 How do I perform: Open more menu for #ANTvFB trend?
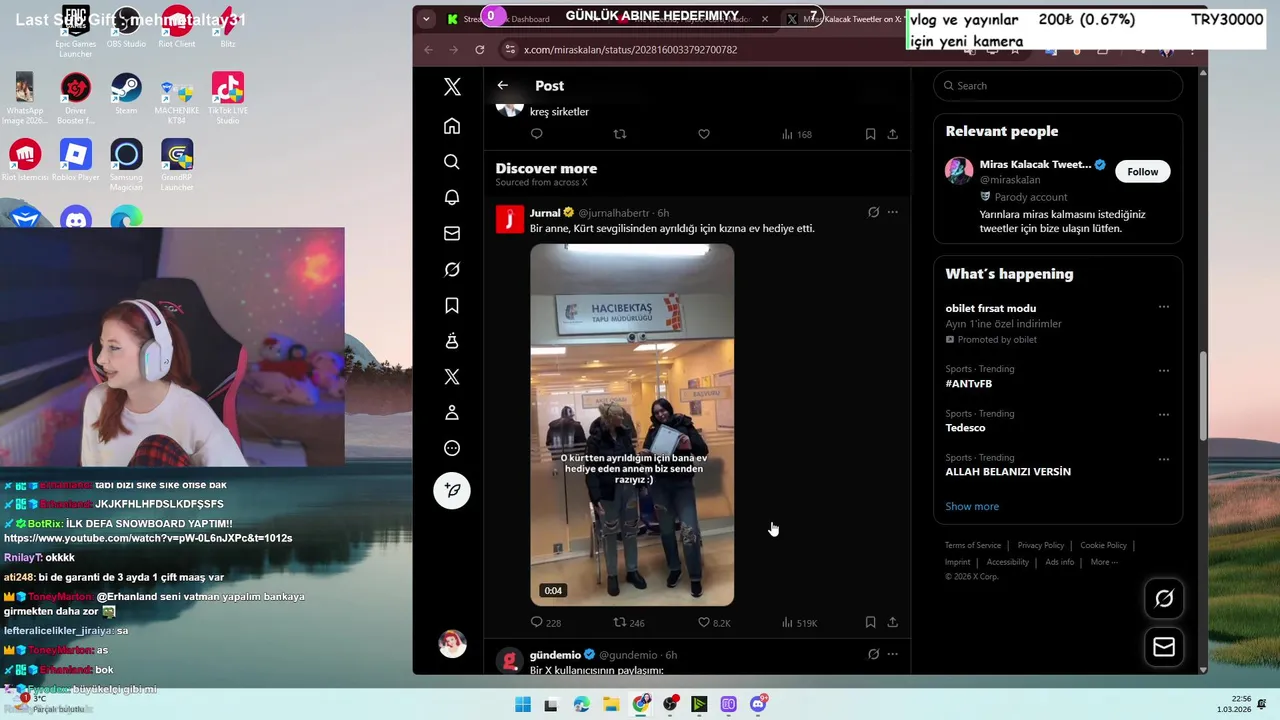(x=1164, y=370)
